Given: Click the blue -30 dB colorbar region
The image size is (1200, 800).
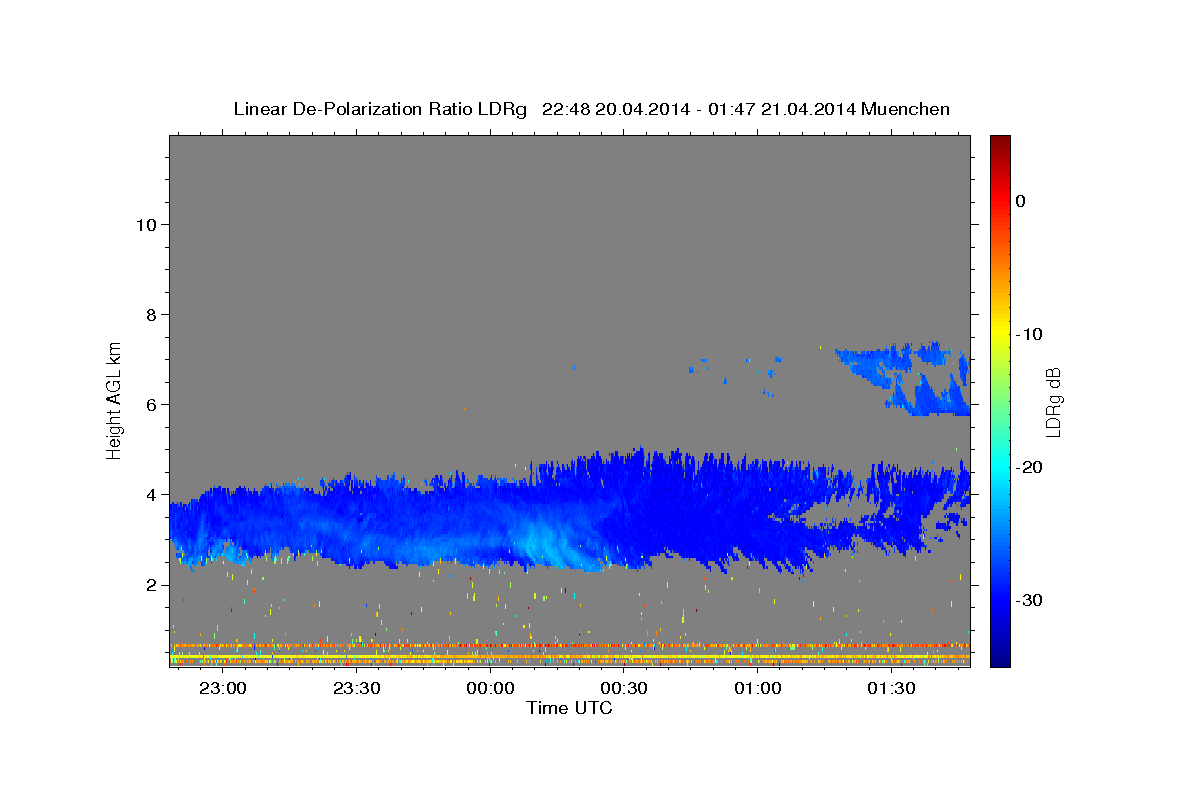Looking at the screenshot, I should [x=1000, y=600].
